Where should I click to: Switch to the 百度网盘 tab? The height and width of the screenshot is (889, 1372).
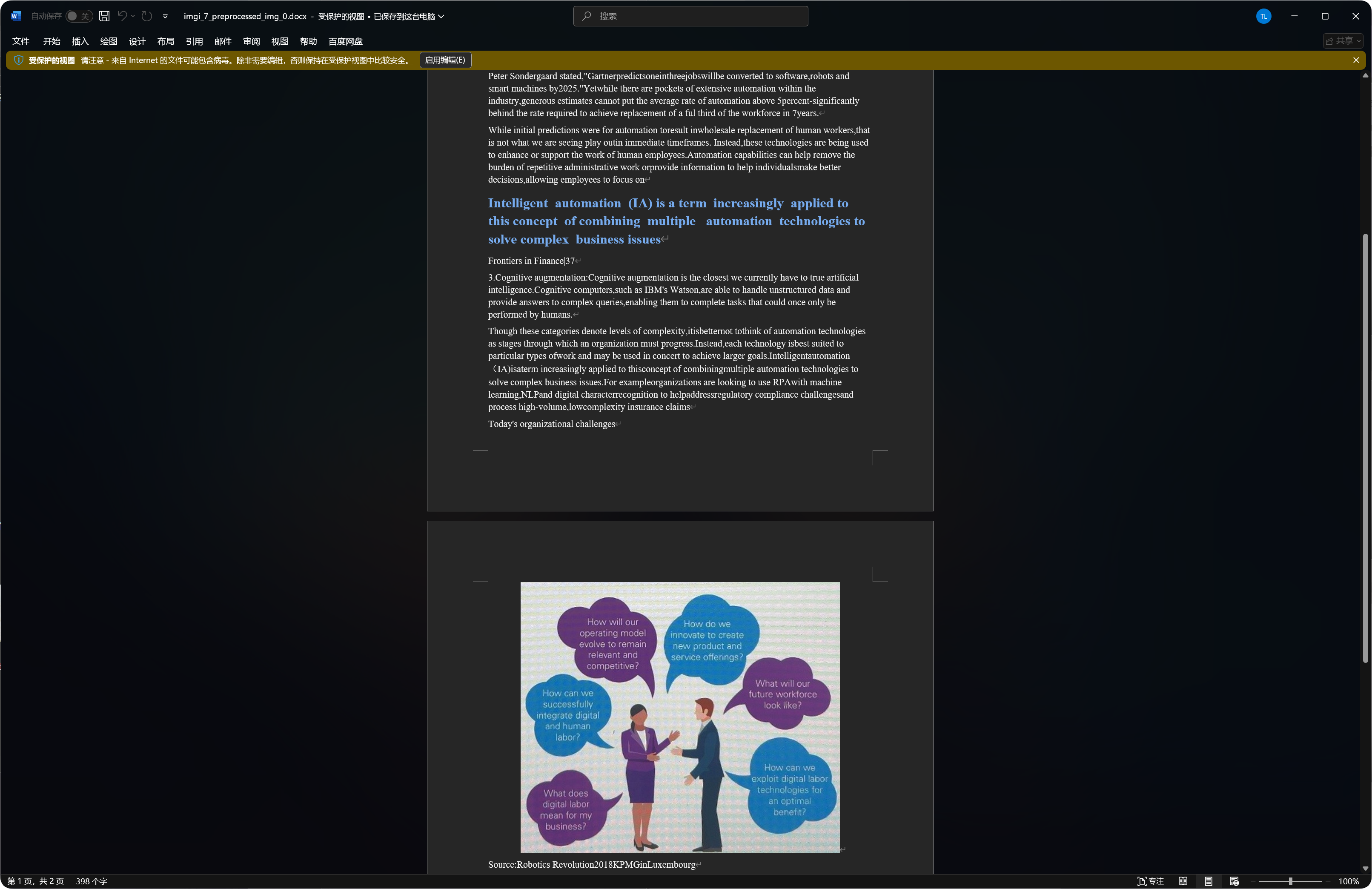pyautogui.click(x=345, y=41)
